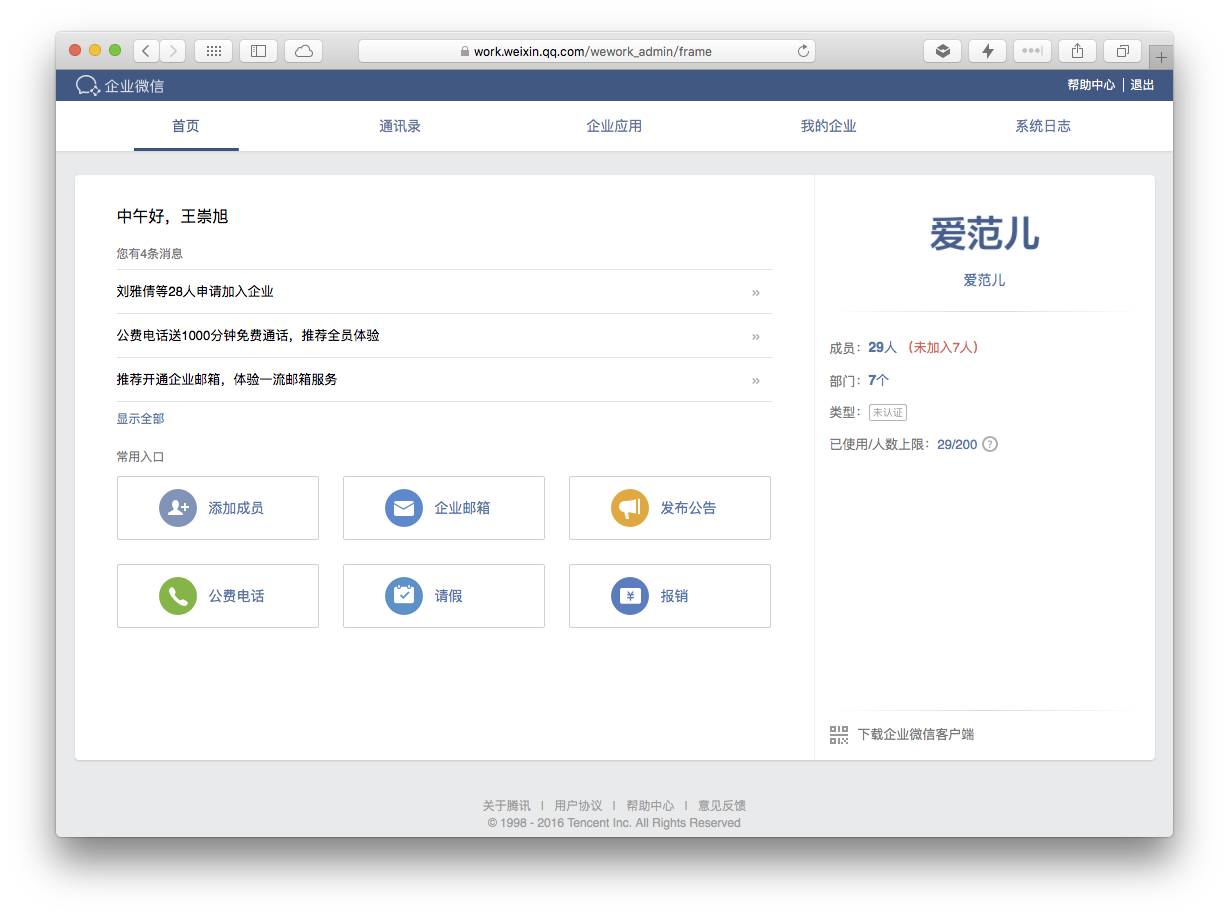Click the 公费电话 green phone icon
The height and width of the screenshot is (917, 1229).
(x=178, y=596)
